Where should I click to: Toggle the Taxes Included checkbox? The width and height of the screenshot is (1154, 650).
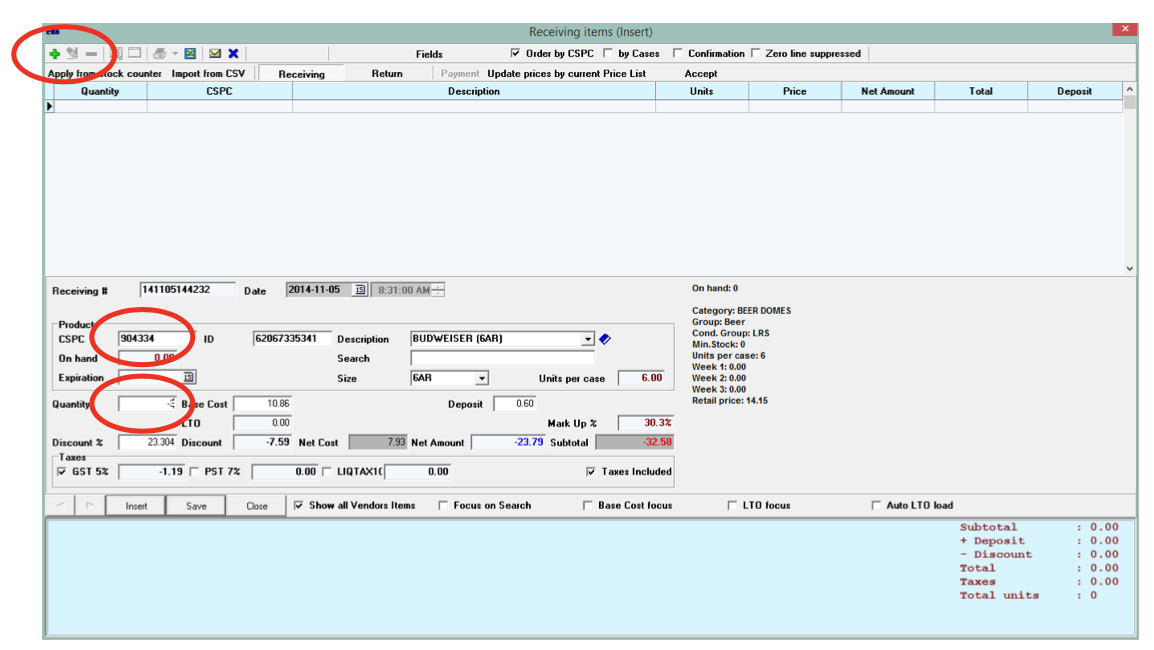click(590, 471)
